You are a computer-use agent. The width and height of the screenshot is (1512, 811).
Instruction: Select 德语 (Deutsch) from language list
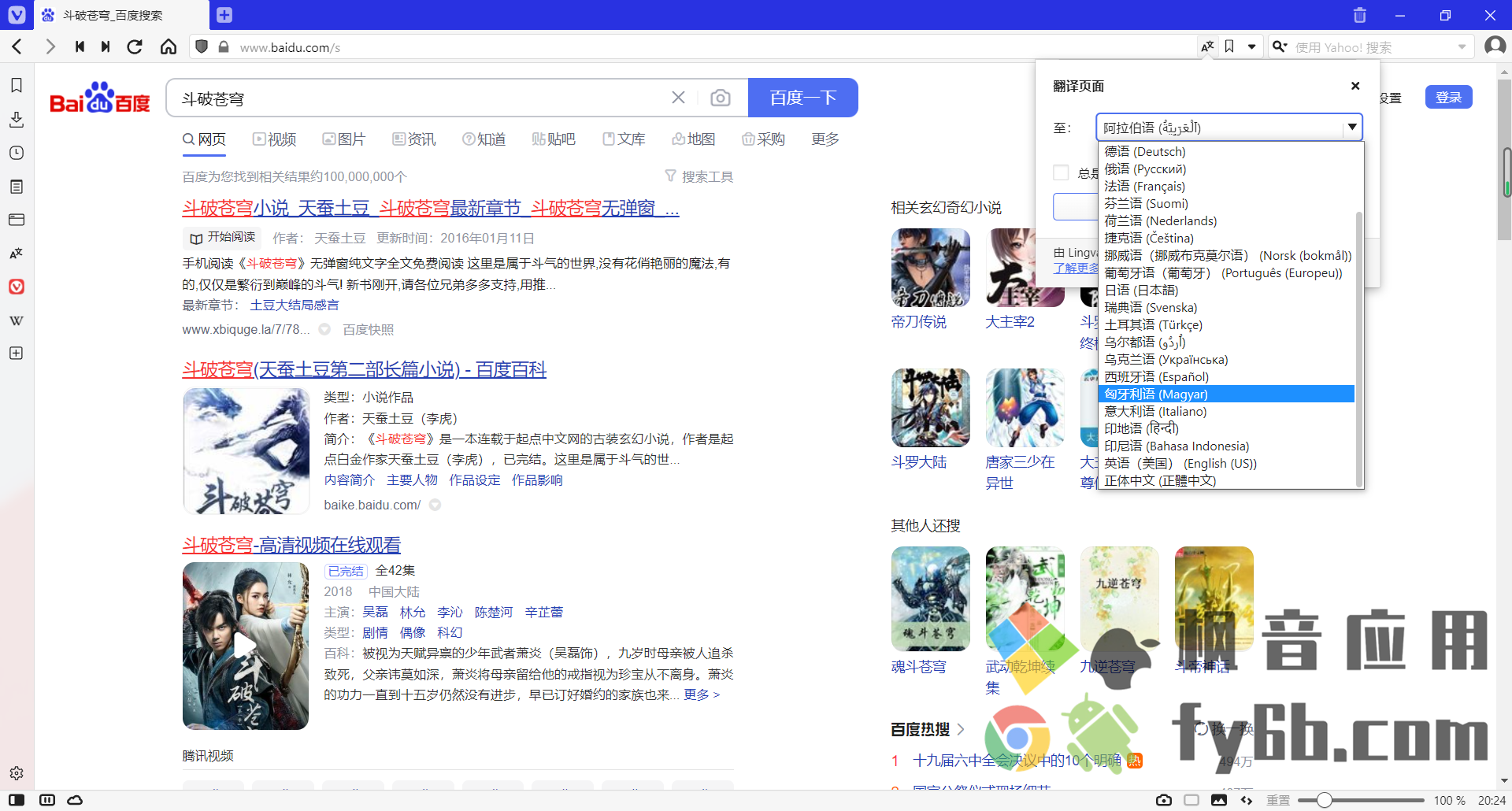1226,151
